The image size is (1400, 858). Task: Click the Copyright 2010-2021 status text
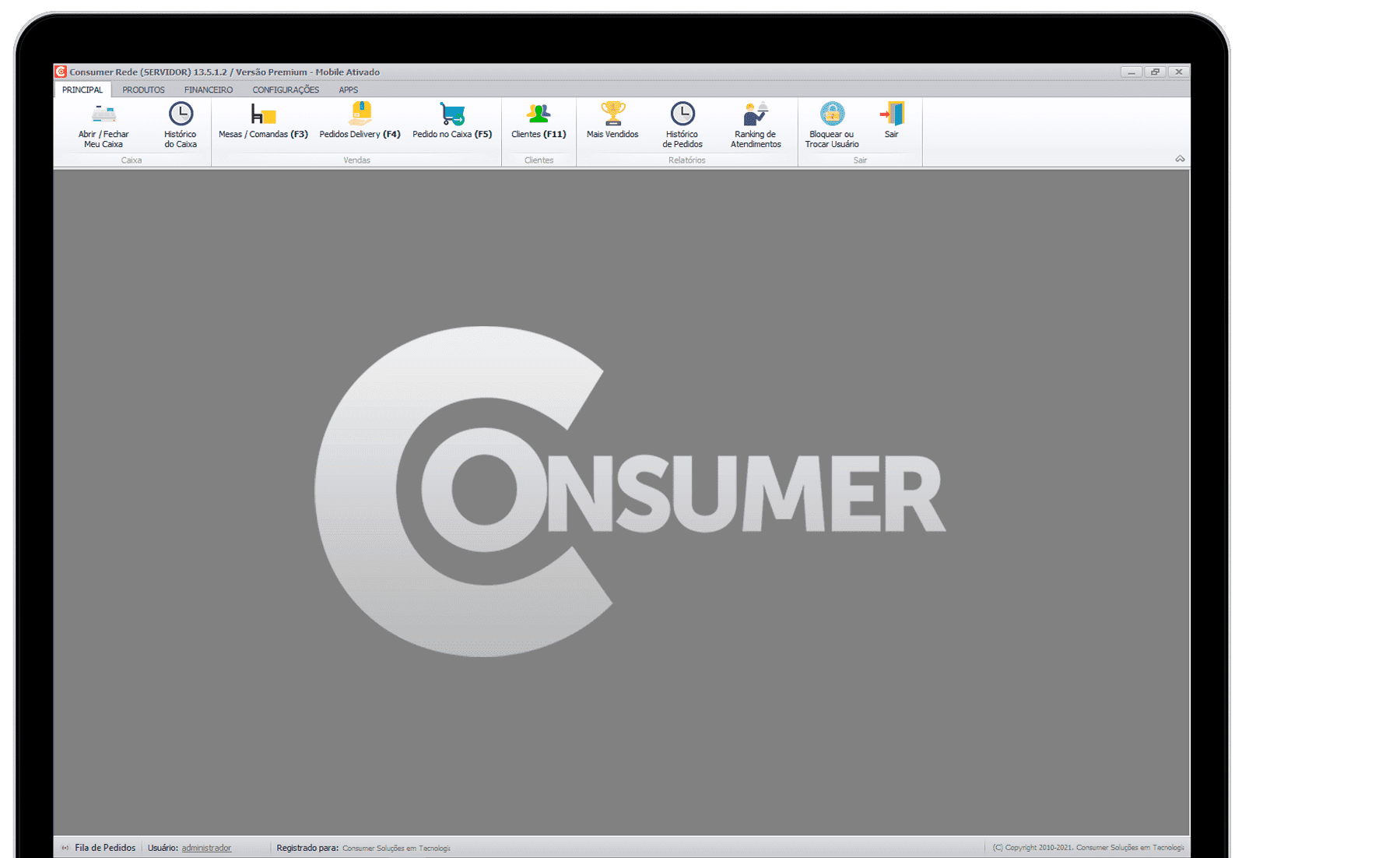point(1088,848)
